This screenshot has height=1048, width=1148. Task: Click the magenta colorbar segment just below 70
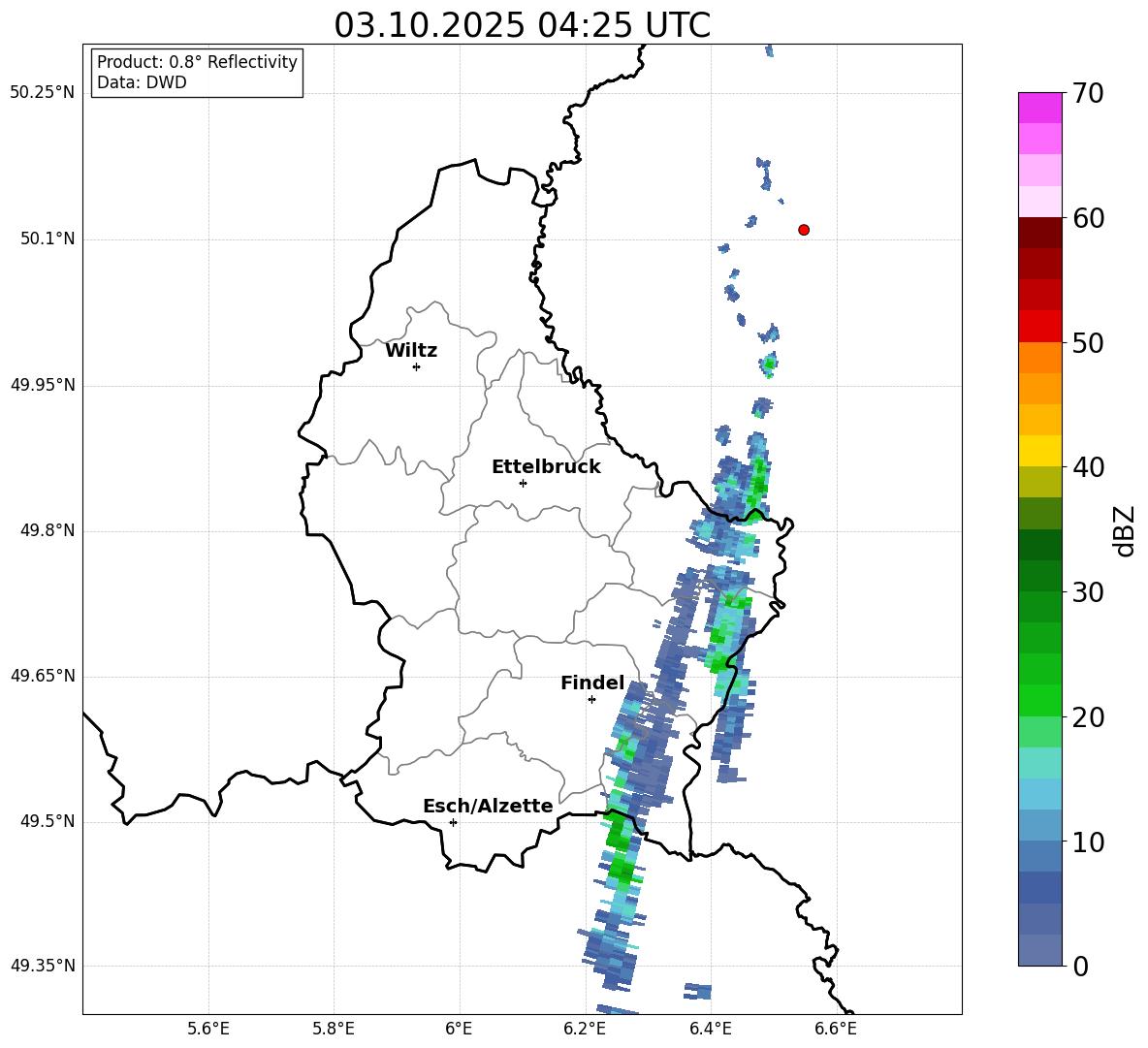1039,108
